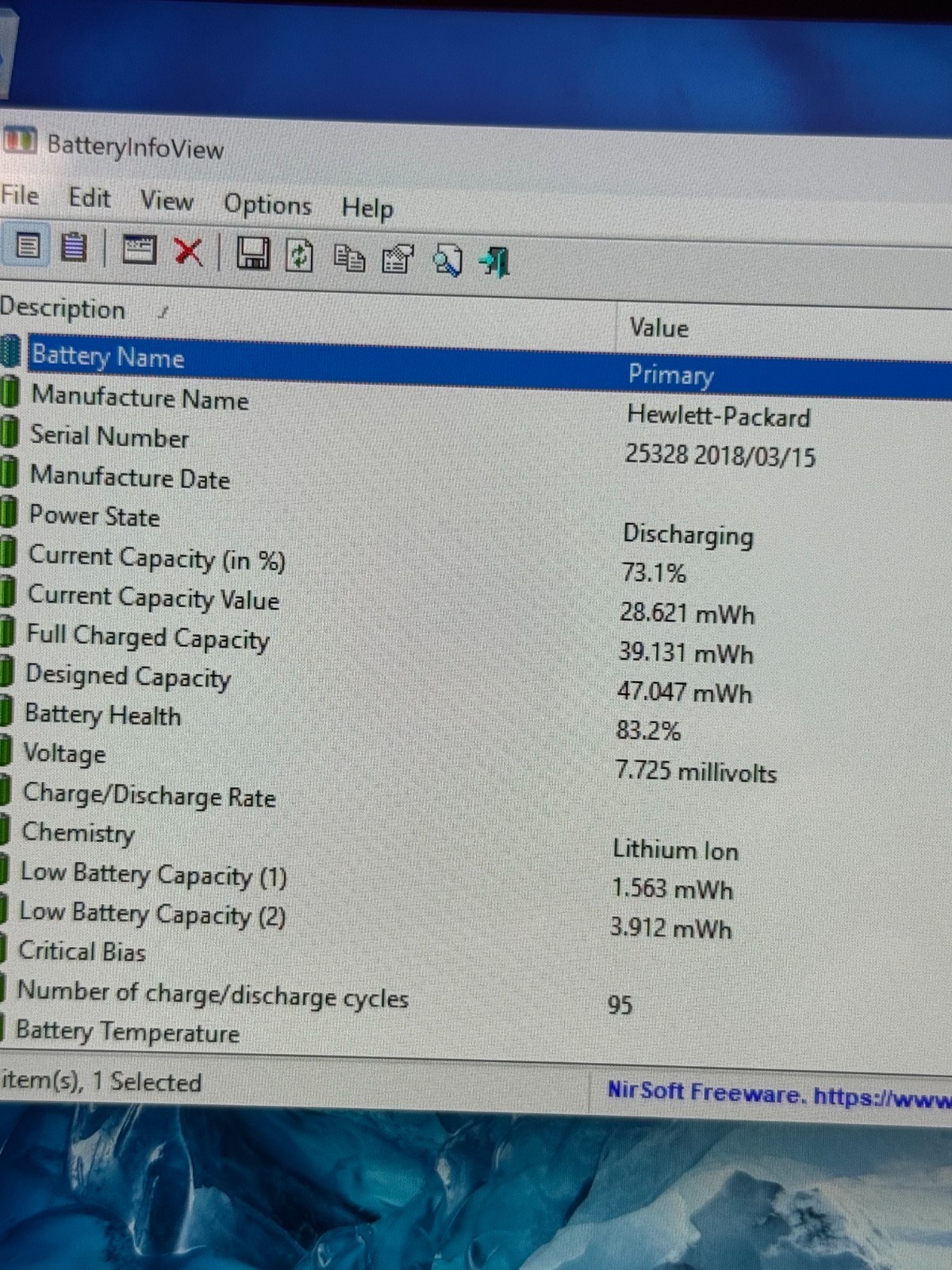
Task: Click the 83.2% battery health value
Action: pos(648,730)
